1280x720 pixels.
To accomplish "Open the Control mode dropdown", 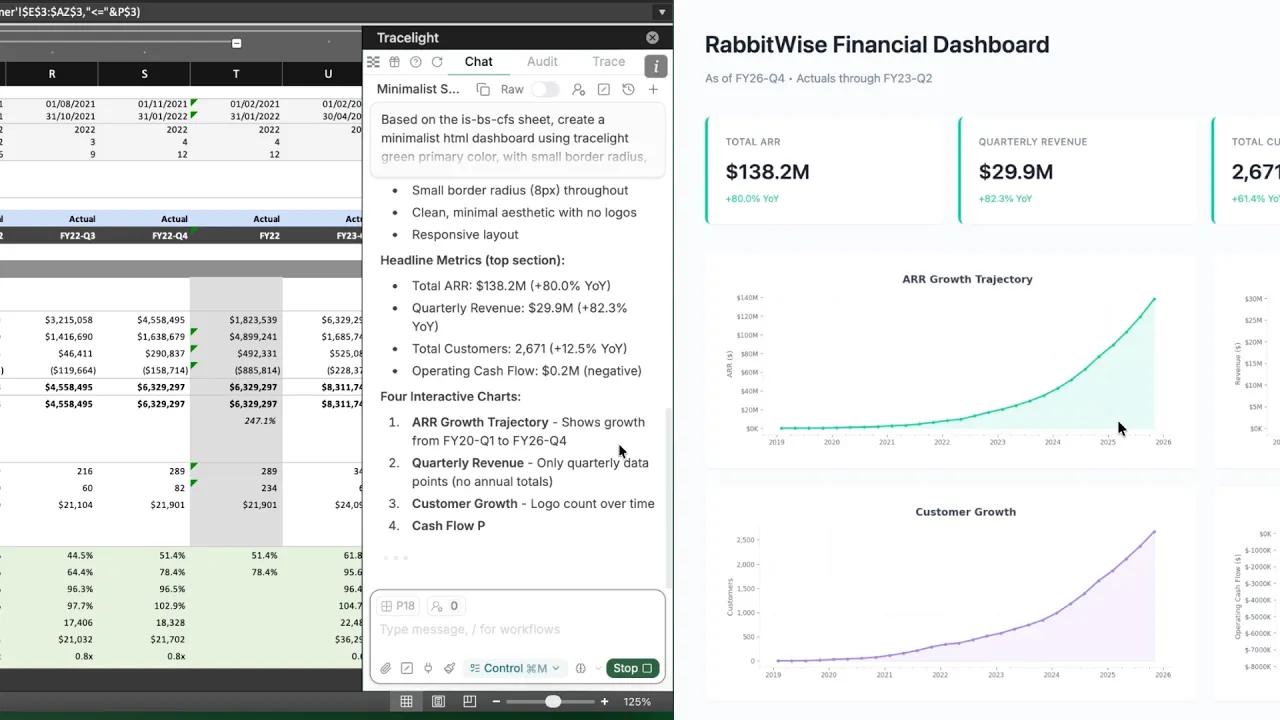I will coord(515,668).
